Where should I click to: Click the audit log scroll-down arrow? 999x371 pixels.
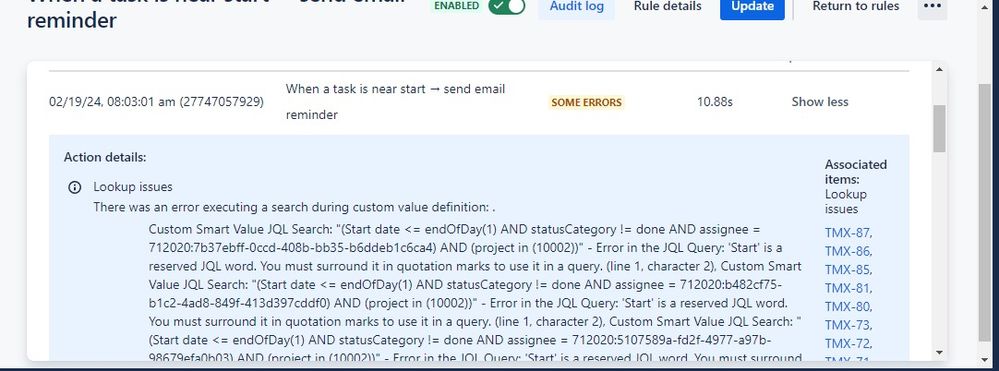click(x=940, y=353)
